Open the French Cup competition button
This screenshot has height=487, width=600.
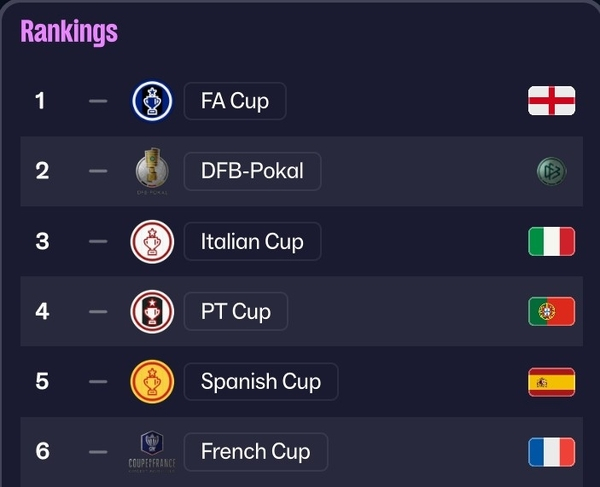coord(255,451)
